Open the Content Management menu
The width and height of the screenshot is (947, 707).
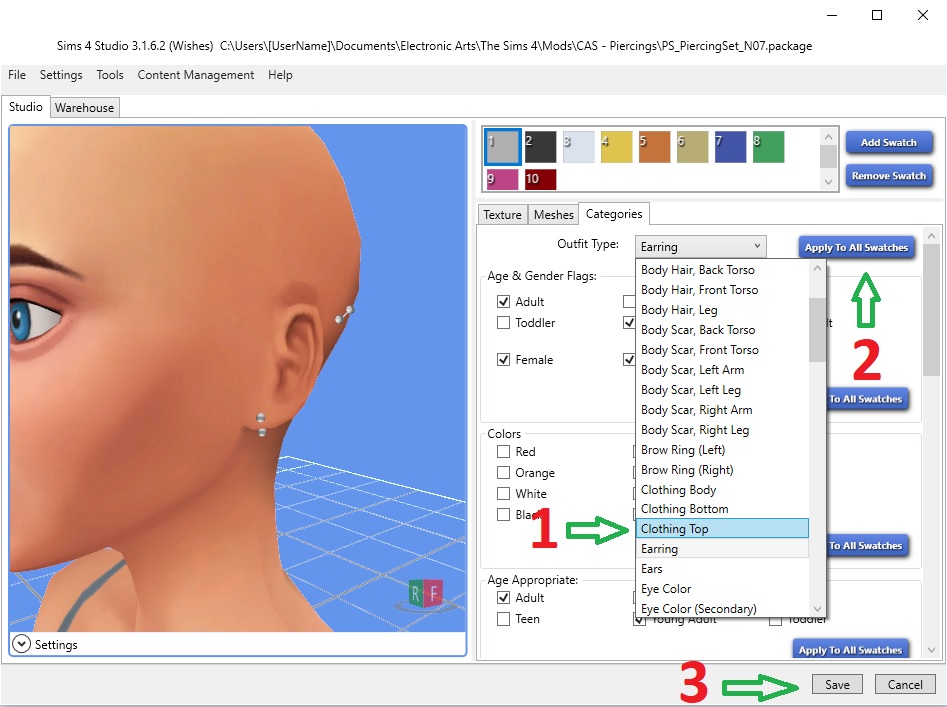tap(196, 75)
